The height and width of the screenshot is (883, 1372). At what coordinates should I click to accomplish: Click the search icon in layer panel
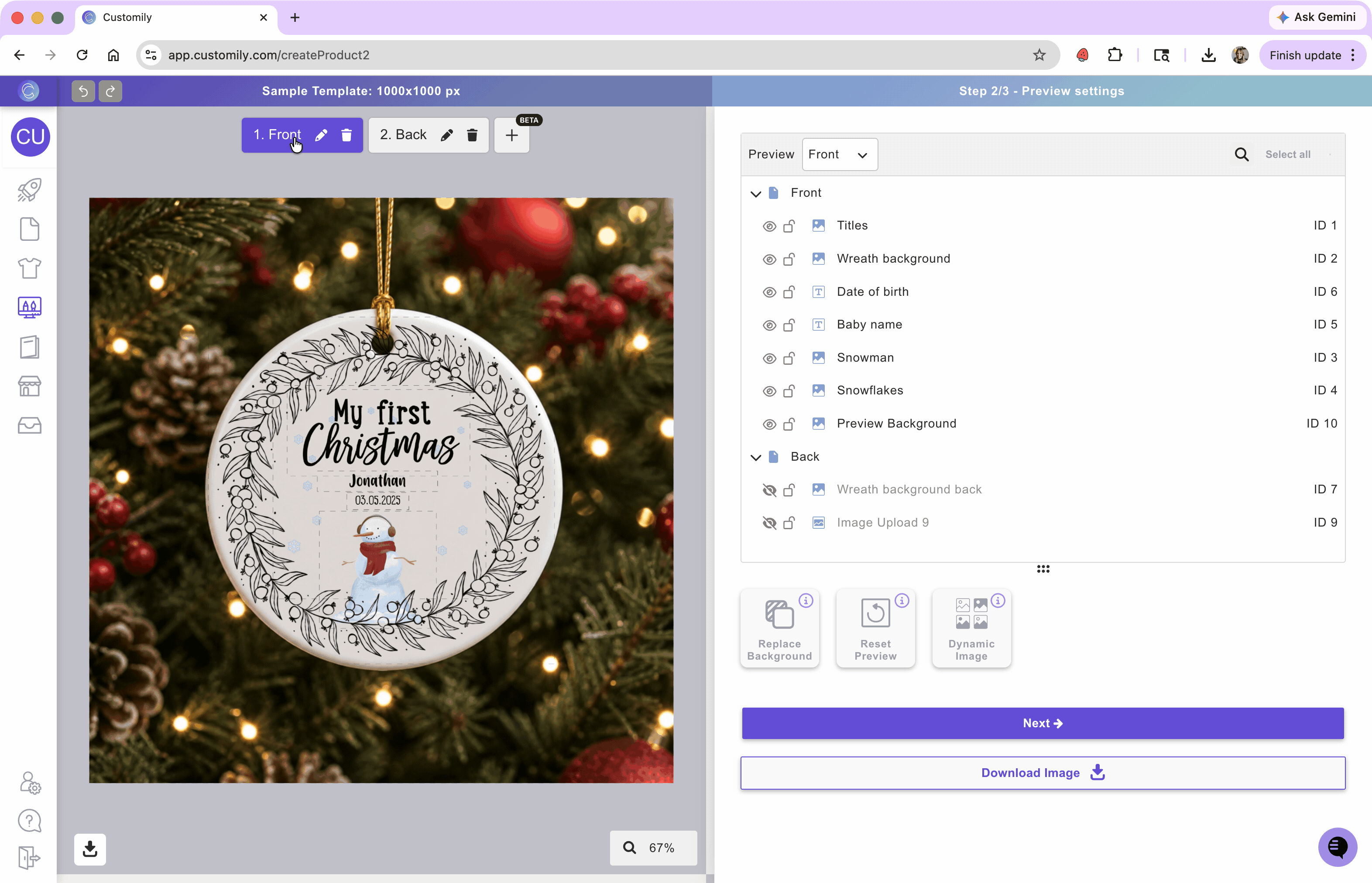click(x=1242, y=154)
